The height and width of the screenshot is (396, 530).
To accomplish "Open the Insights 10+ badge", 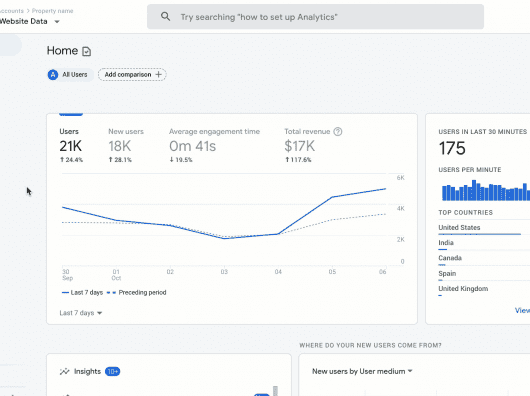I will (x=113, y=371).
